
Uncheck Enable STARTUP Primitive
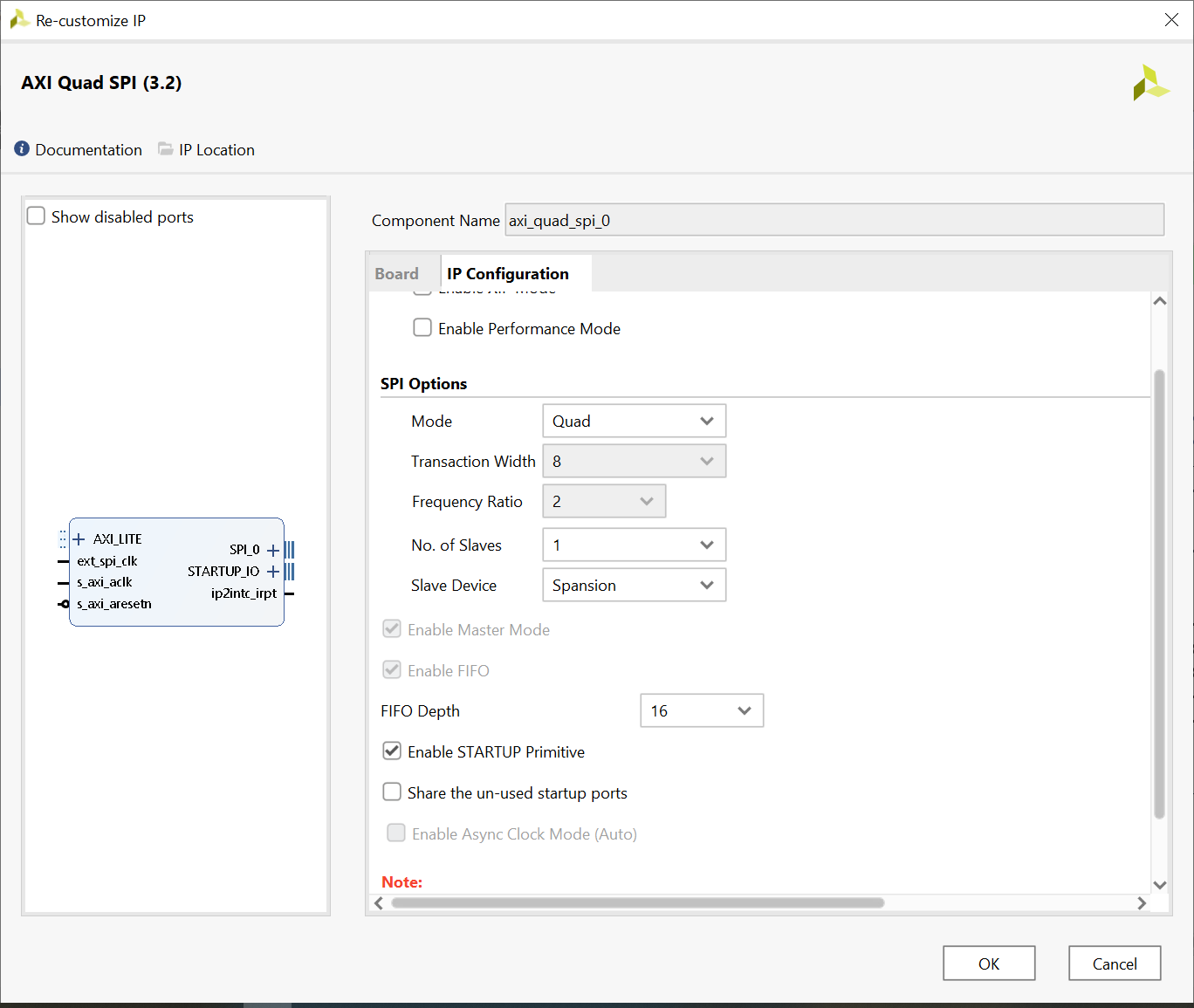click(392, 751)
